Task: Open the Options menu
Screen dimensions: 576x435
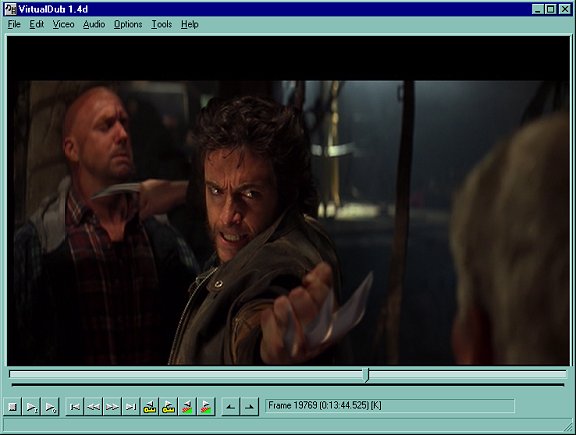Action: [128, 24]
